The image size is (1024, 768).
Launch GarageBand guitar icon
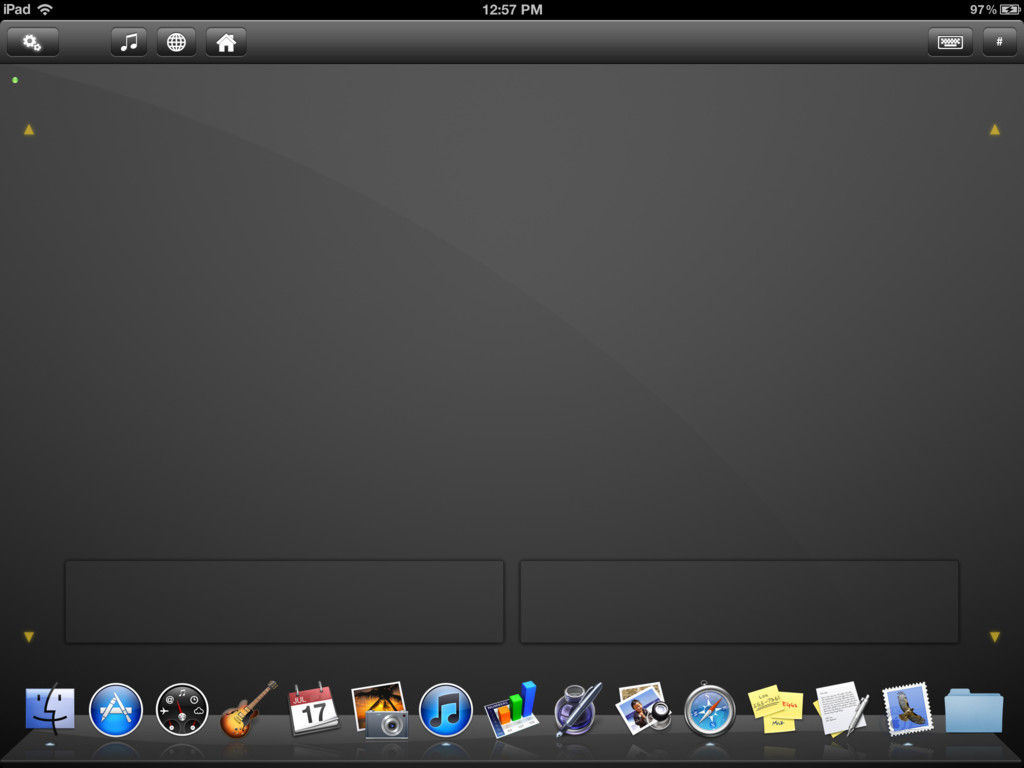point(248,709)
